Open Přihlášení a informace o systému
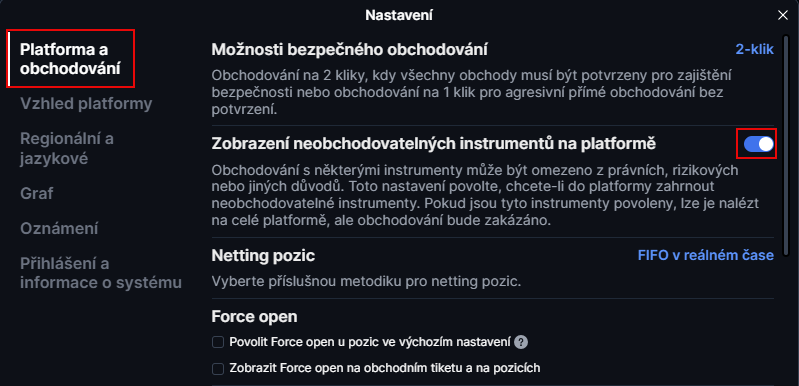The height and width of the screenshot is (386, 799). [x=101, y=273]
